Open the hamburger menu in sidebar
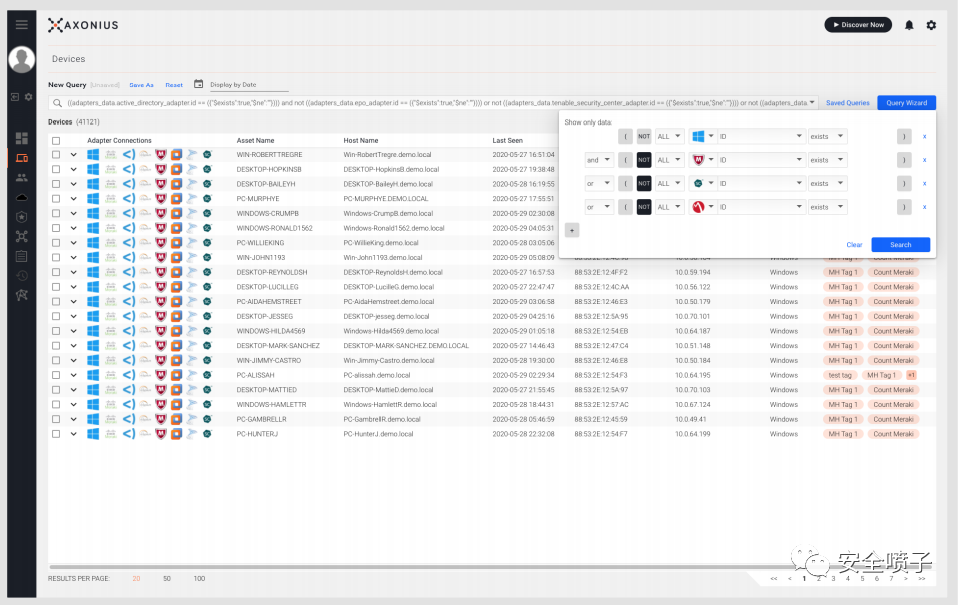Viewport: 964px width, 605px height. [21, 25]
